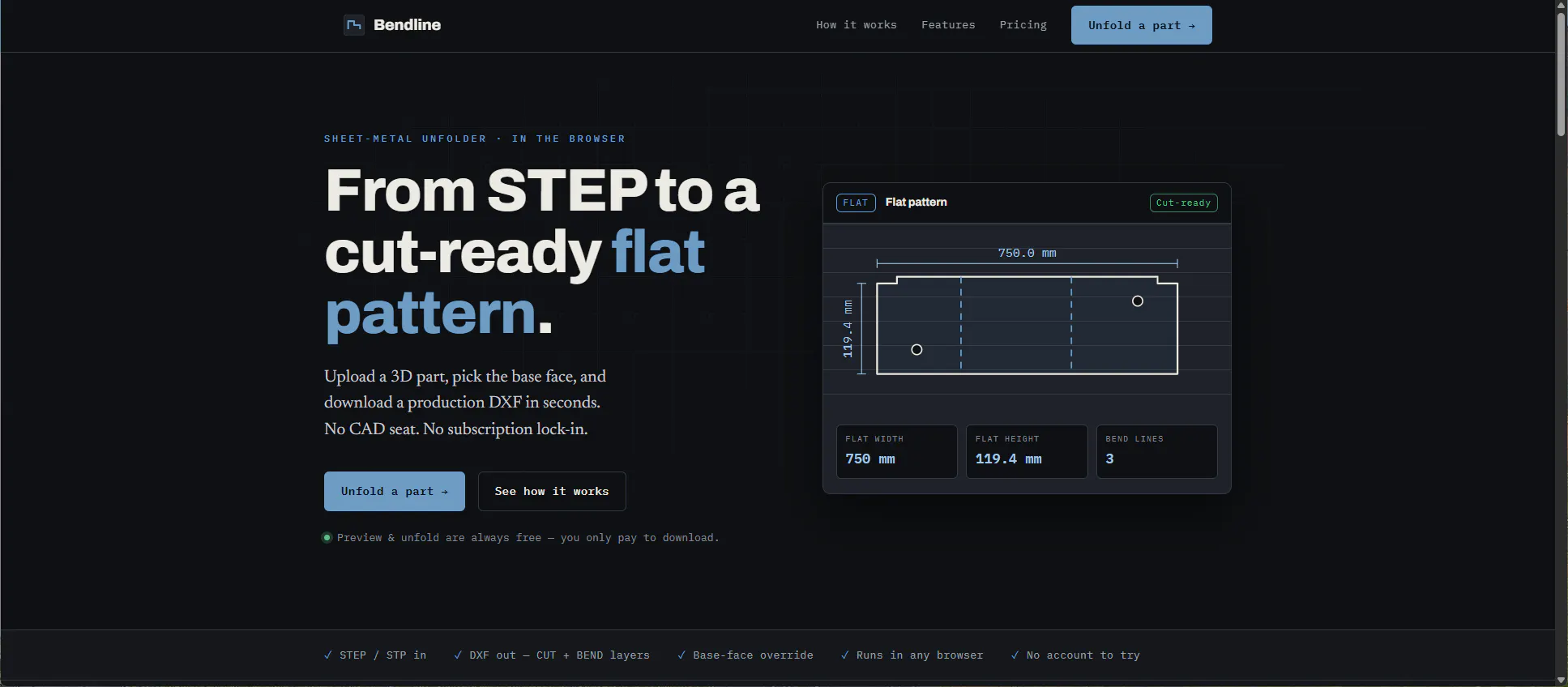Click the Sheet-metal unfolder eyebrow text
This screenshot has height=687, width=1568.
[475, 139]
